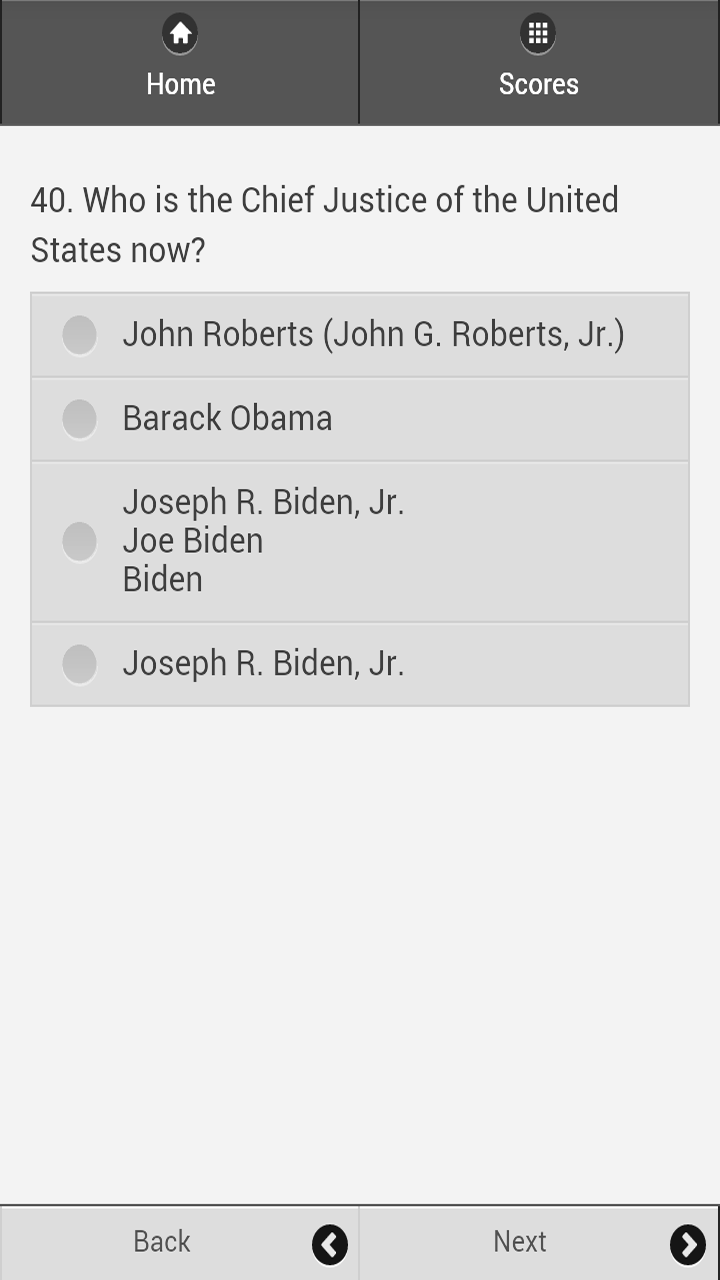Screen dimensions: 720x1280
Task: Click the first line of the third answer
Action: (x=263, y=502)
